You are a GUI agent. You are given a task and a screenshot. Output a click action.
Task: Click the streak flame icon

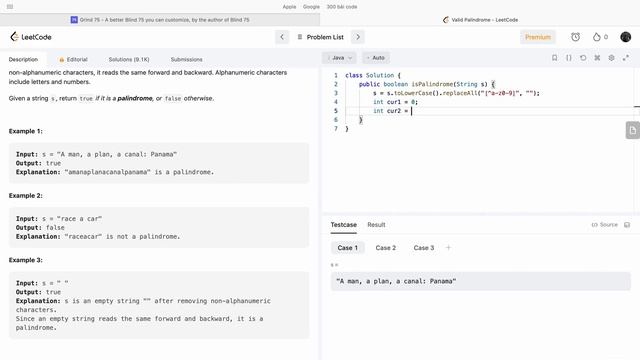coord(597,37)
